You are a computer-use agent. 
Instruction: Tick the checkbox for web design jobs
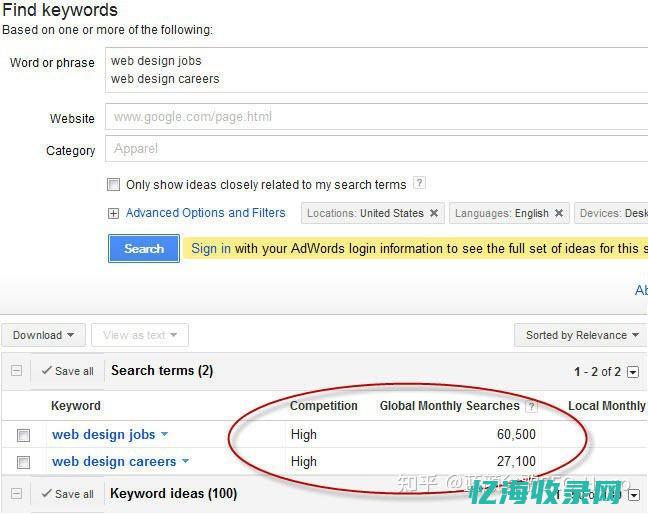click(24, 435)
